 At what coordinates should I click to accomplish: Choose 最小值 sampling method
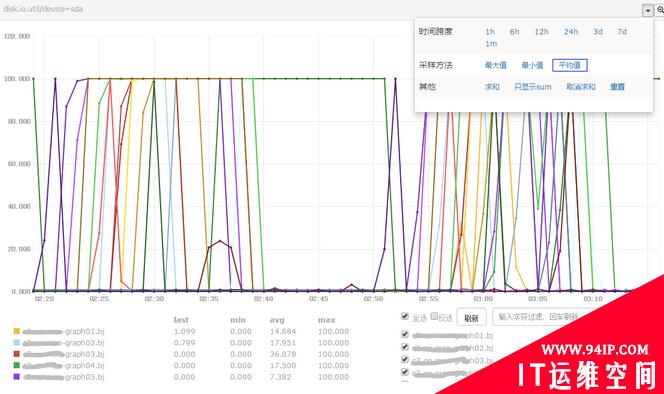click(x=532, y=65)
